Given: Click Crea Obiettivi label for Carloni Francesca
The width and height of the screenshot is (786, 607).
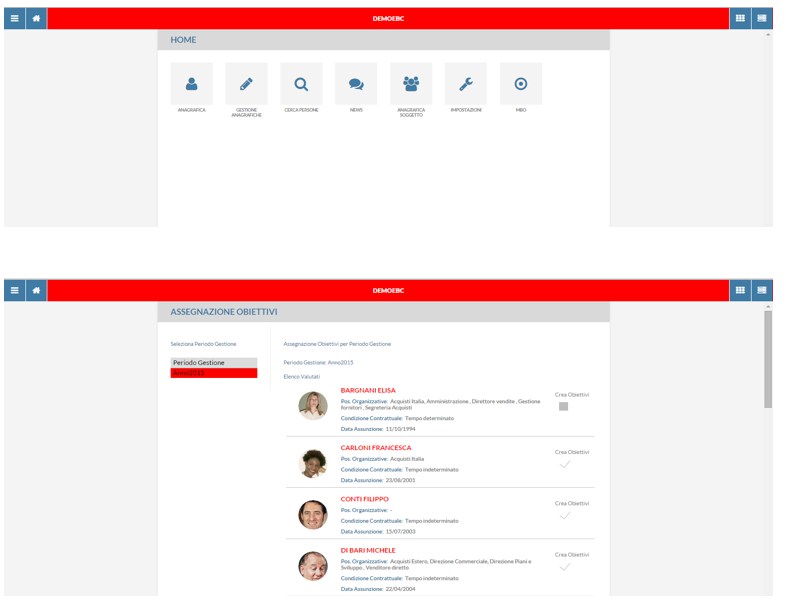Looking at the screenshot, I should [x=571, y=452].
